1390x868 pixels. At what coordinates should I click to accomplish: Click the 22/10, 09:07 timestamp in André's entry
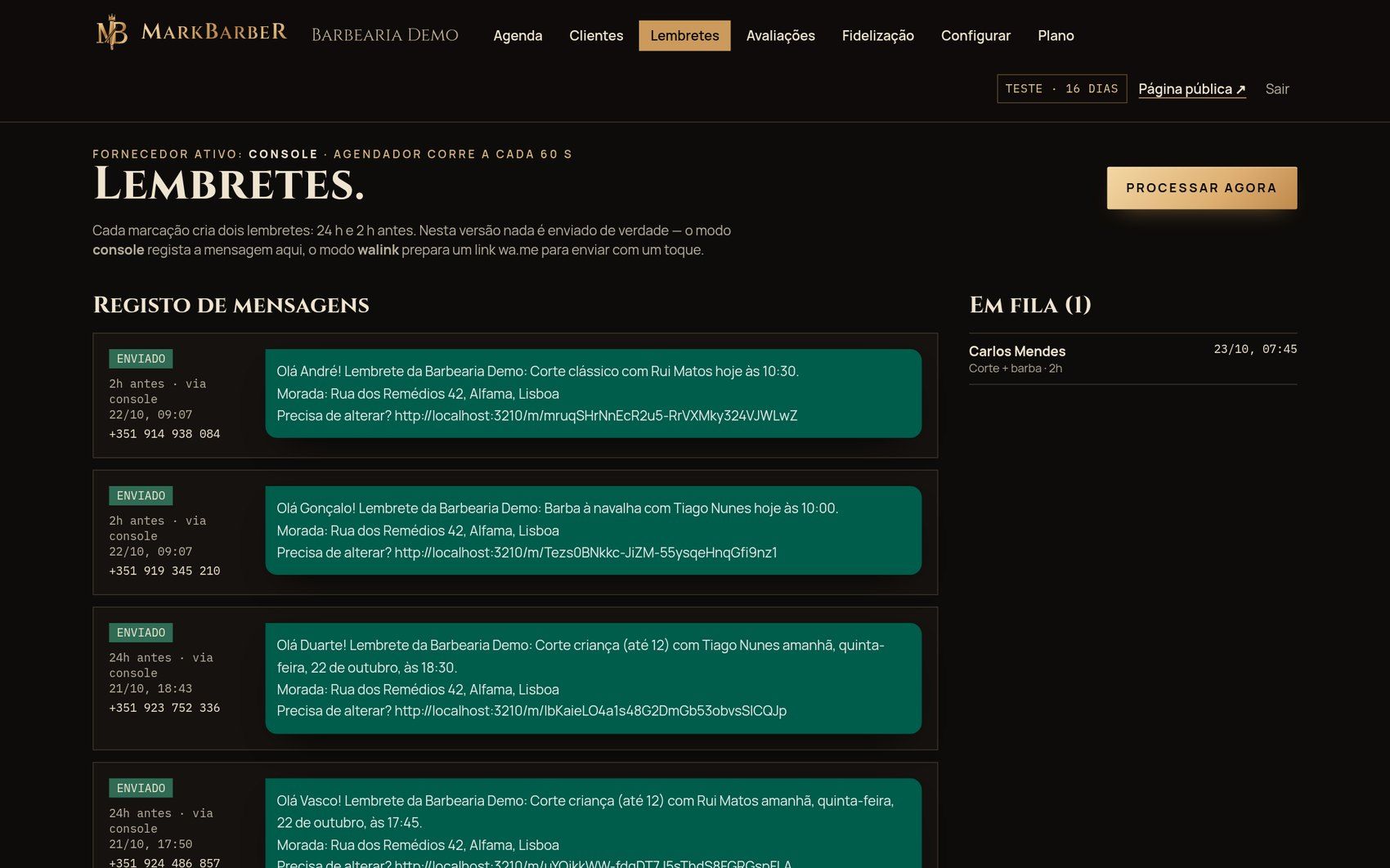click(x=150, y=415)
